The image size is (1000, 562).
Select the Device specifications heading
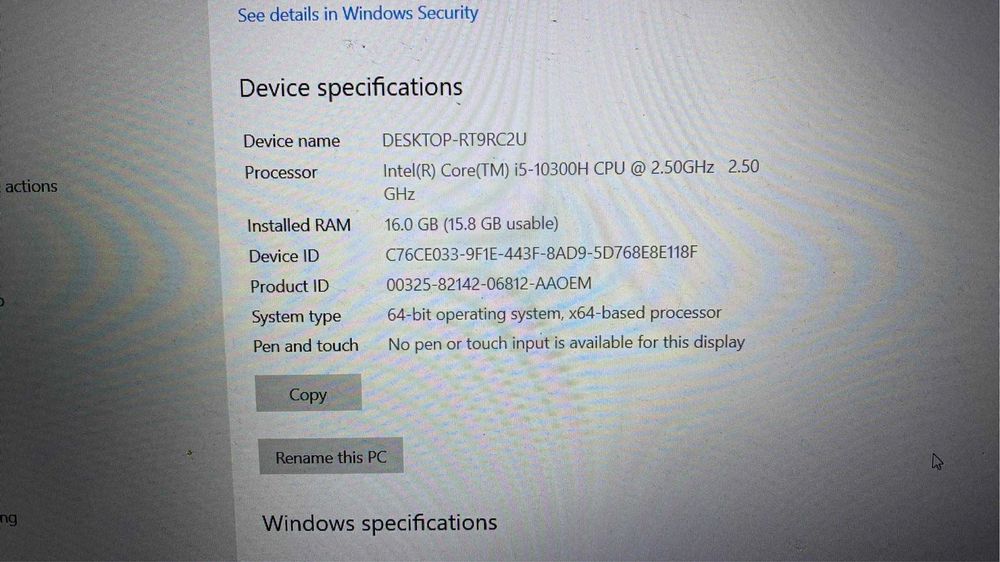(x=351, y=87)
